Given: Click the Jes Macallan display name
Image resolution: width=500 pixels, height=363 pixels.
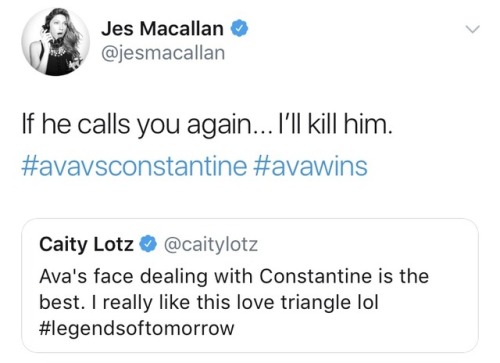Looking at the screenshot, I should (x=162, y=28).
